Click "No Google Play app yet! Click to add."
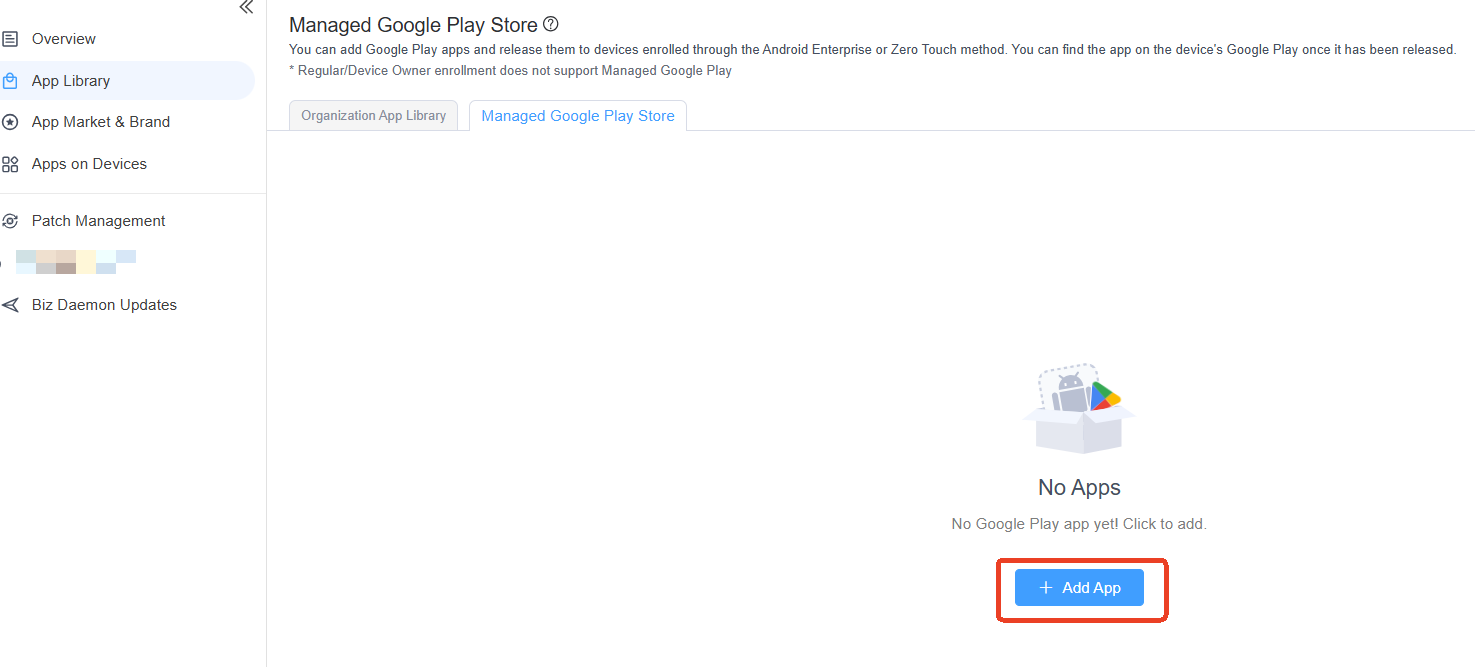1475x667 pixels. tap(1079, 524)
